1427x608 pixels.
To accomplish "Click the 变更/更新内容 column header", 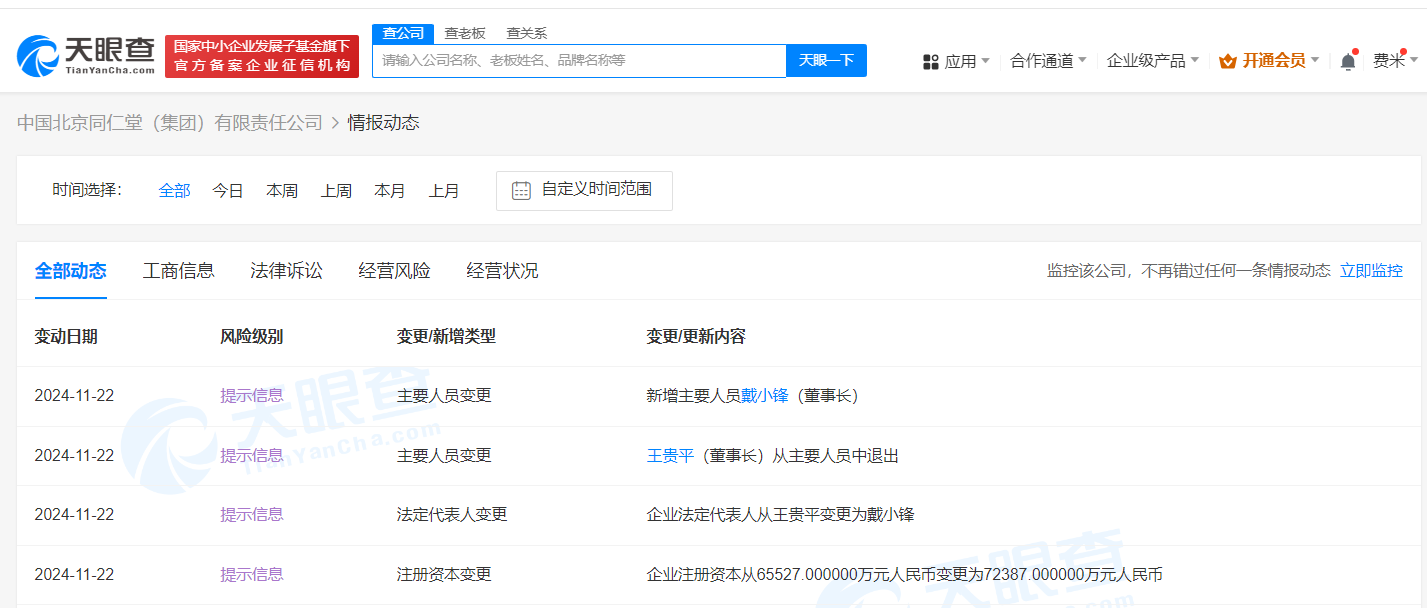I will [696, 337].
